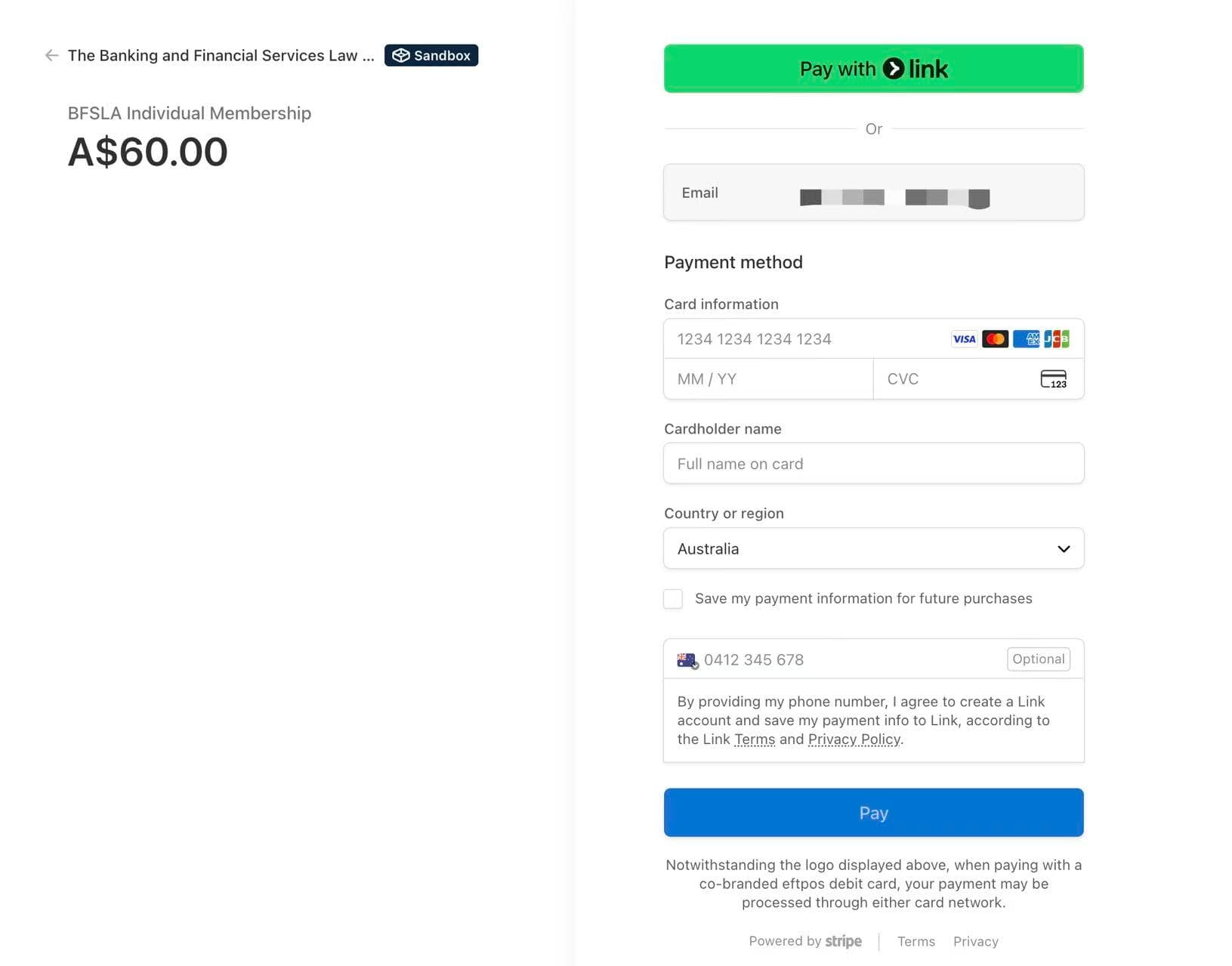
Task: Select the American Express icon
Action: tap(1027, 338)
